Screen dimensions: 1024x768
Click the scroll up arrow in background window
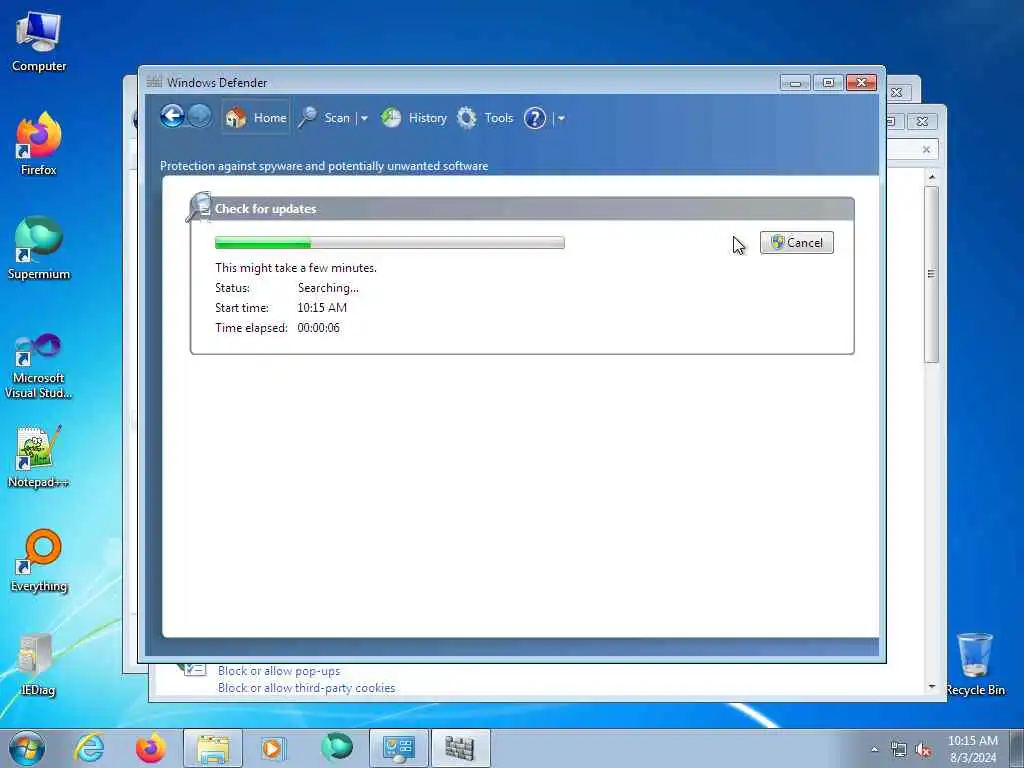coord(932,177)
